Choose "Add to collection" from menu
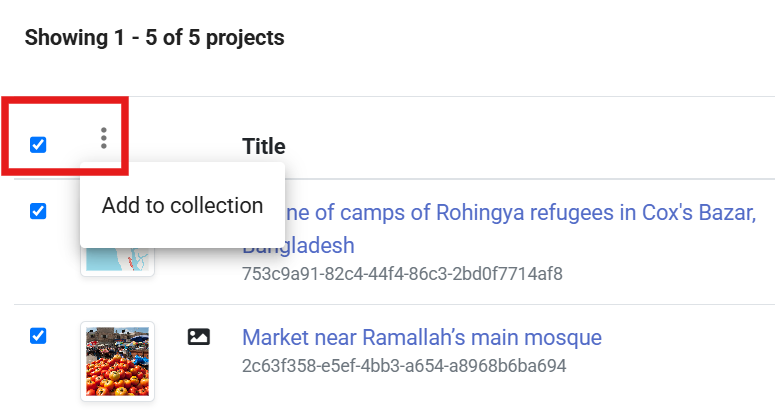 [x=182, y=206]
